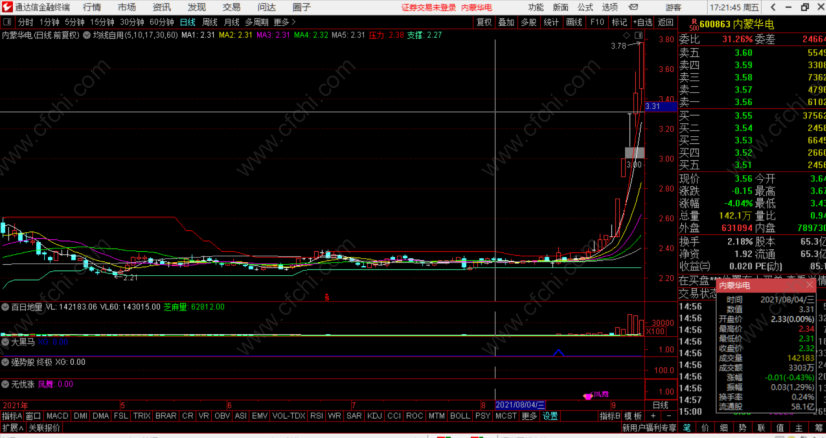Image resolution: width=826 pixels, height=438 pixels.
Task: Open the 市场 menu
Action: (127, 7)
